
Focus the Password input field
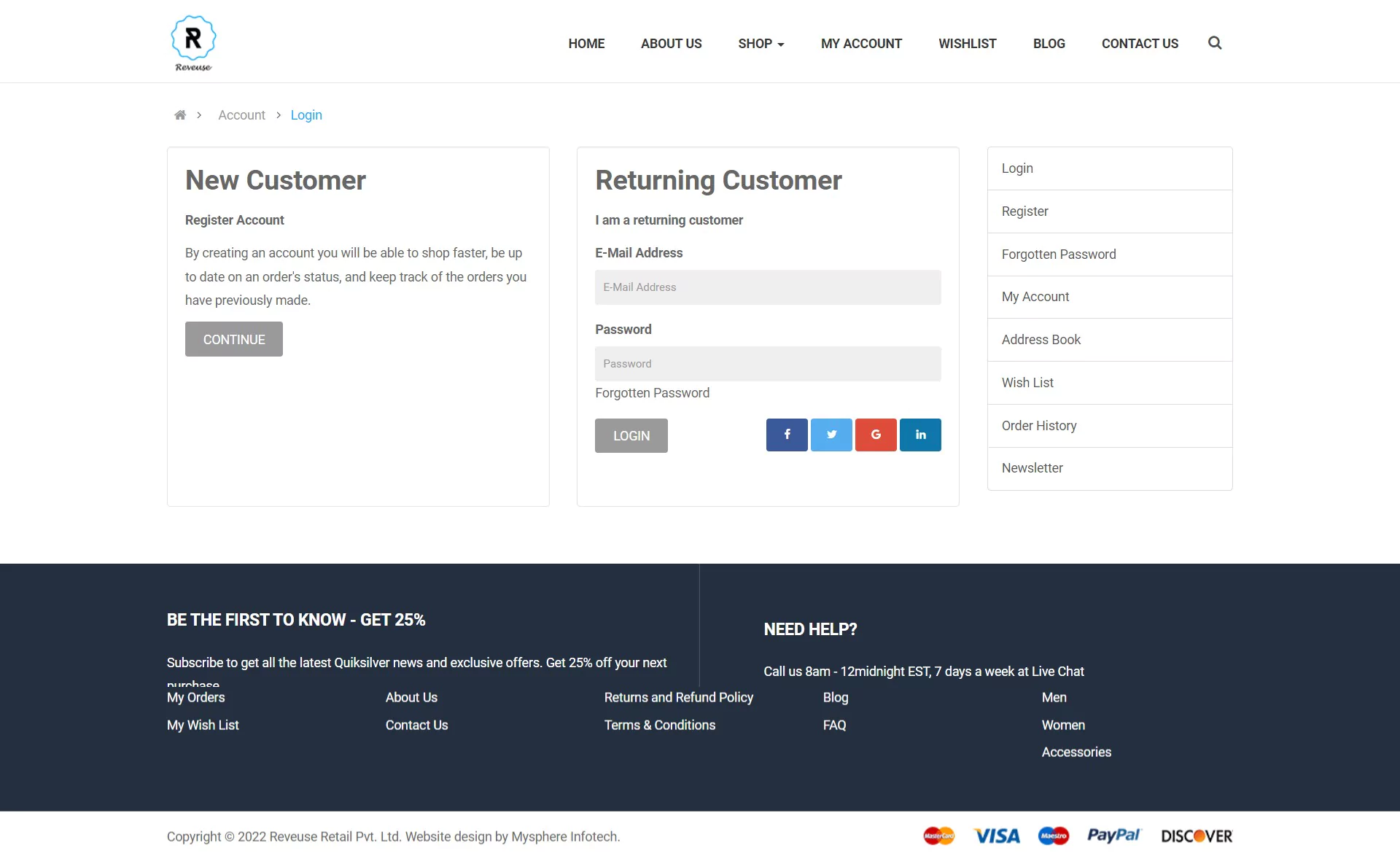click(768, 364)
